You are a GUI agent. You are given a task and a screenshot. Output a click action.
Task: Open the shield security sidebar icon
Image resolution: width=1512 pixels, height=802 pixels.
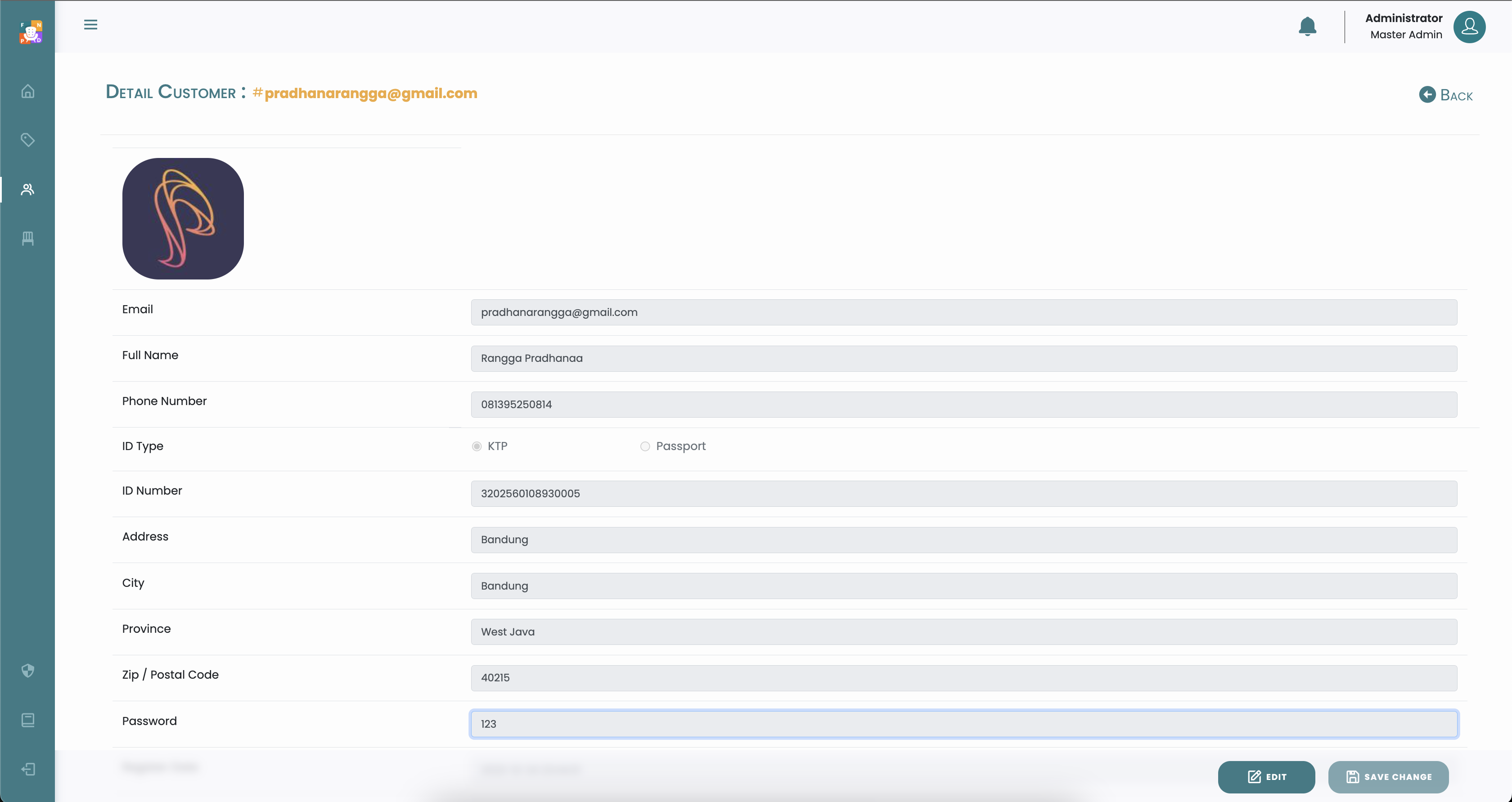(27, 671)
